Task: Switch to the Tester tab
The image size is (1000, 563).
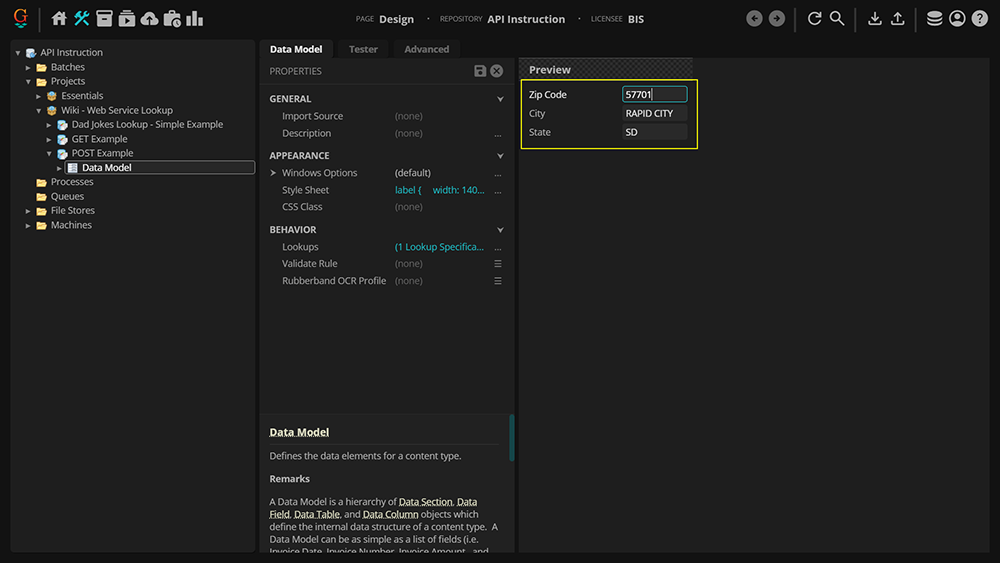Action: (363, 49)
